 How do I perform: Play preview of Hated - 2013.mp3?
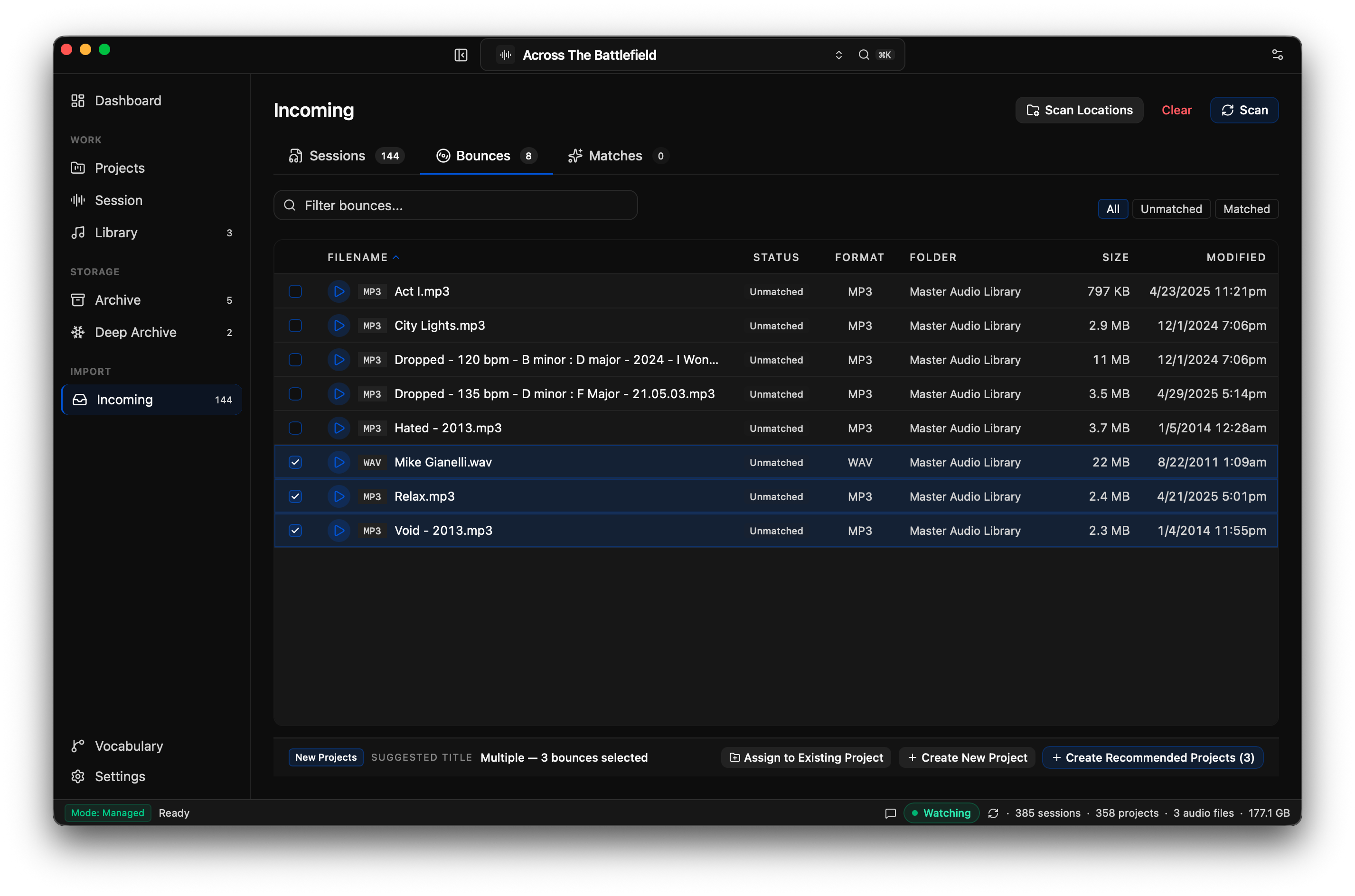point(339,428)
